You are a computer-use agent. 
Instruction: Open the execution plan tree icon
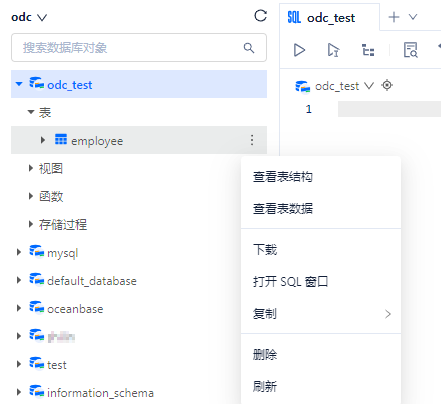368,50
